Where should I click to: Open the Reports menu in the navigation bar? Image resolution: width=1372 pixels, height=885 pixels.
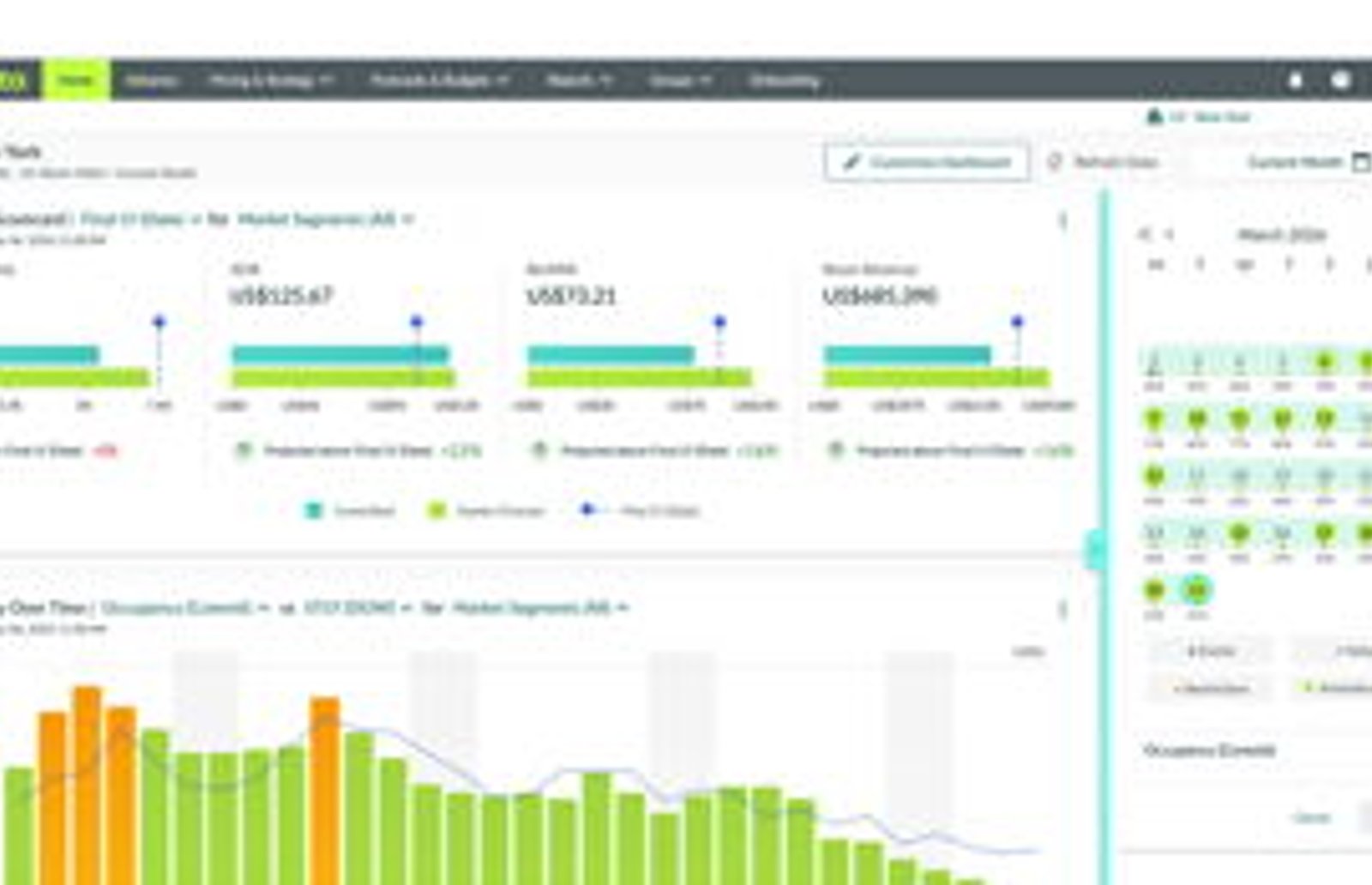pyautogui.click(x=580, y=81)
